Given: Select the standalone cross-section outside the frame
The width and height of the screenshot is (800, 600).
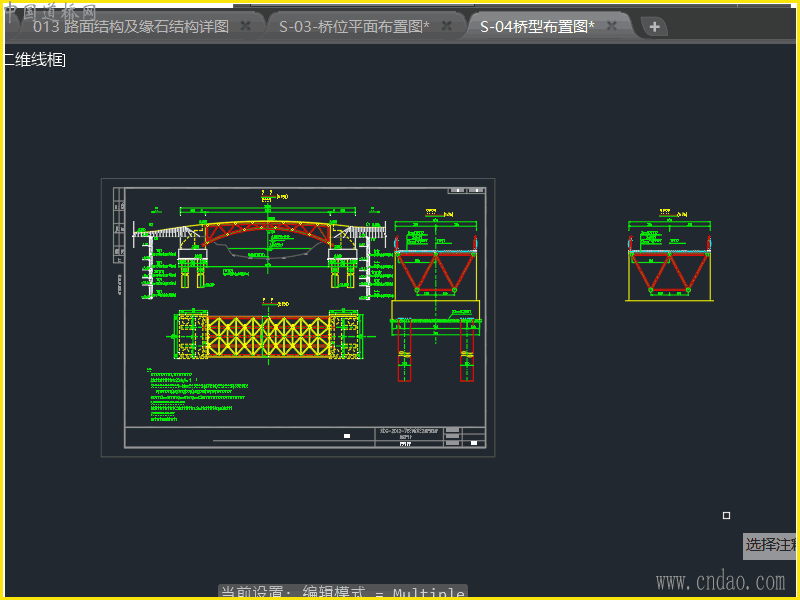Looking at the screenshot, I should click(670, 265).
